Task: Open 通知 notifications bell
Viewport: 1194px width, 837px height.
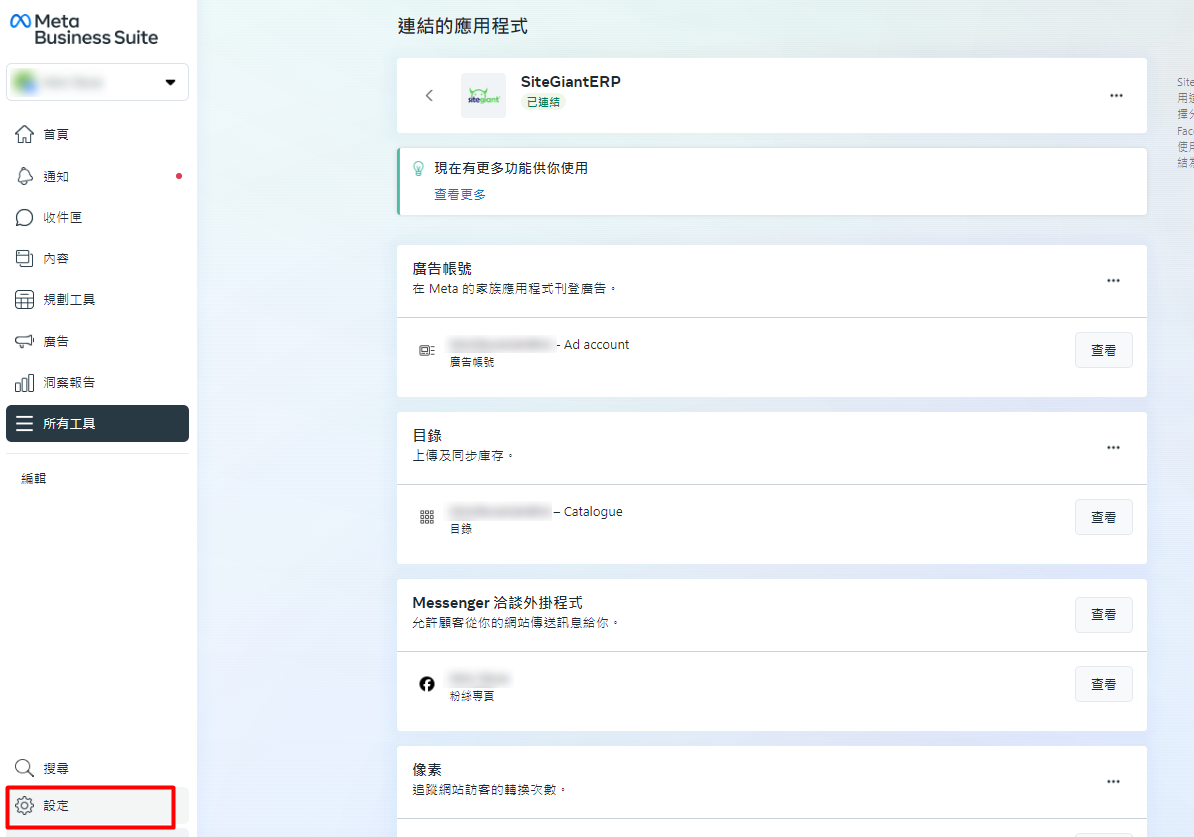Action: [55, 176]
